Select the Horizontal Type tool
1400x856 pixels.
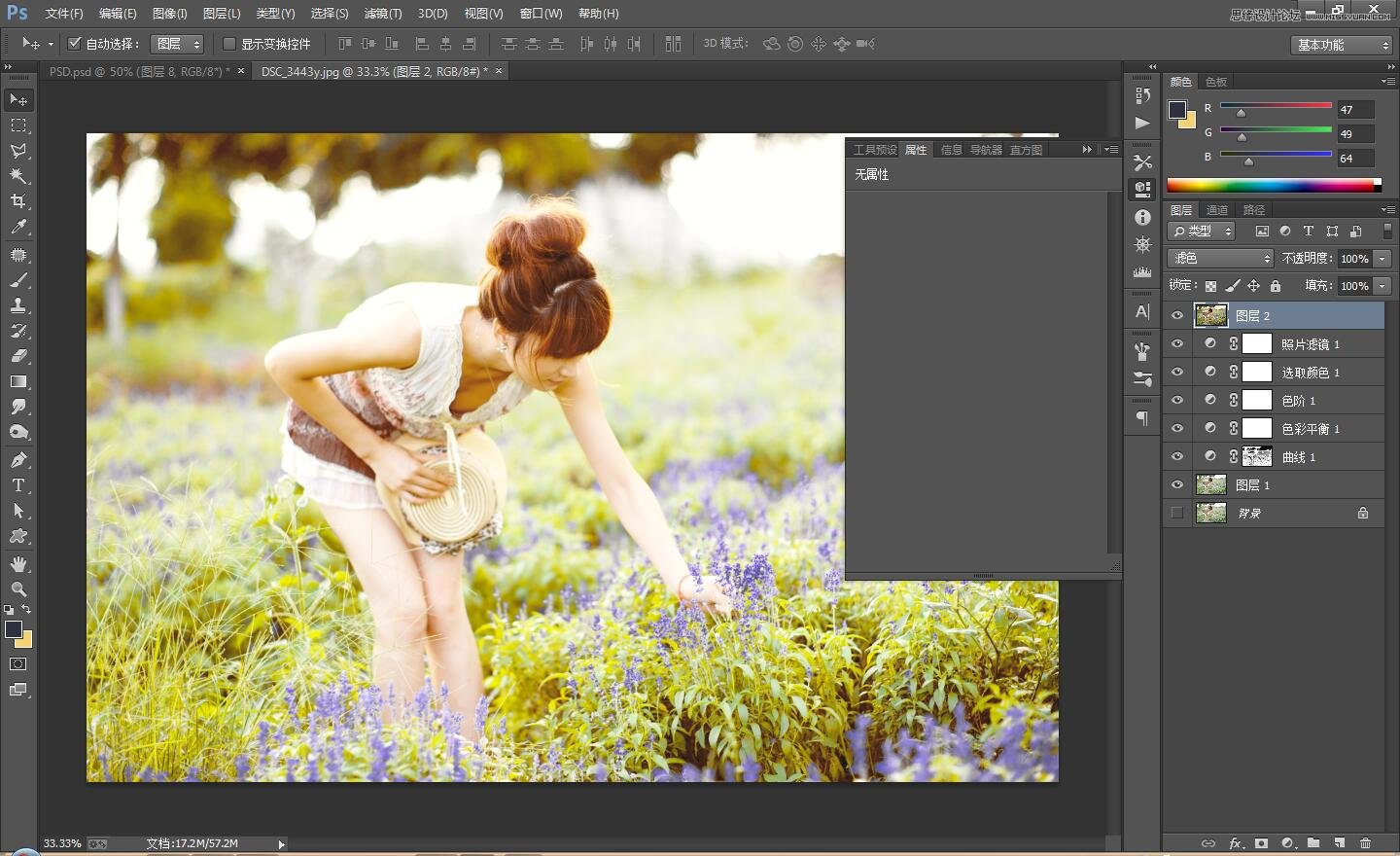[x=17, y=485]
